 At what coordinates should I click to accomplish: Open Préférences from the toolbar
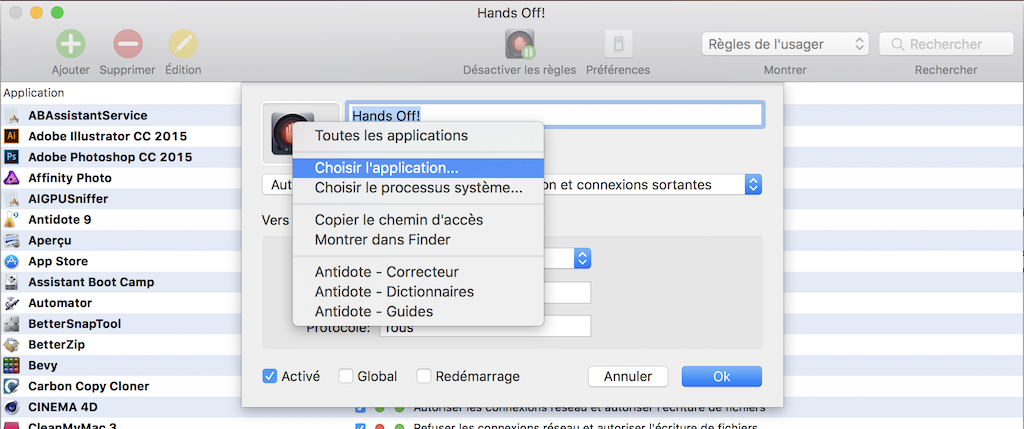click(x=618, y=44)
